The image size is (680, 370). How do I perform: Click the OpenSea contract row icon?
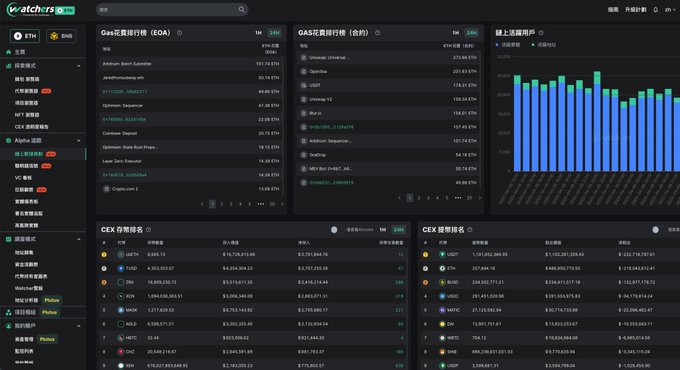[x=304, y=72]
